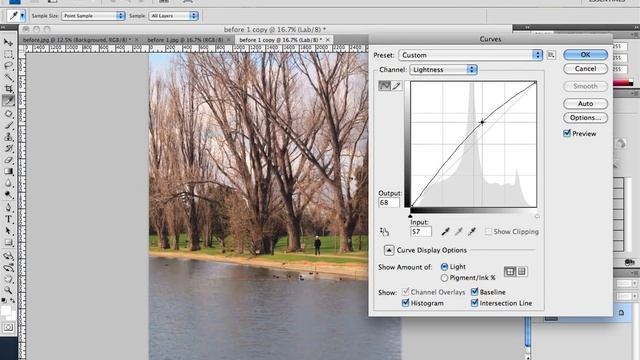The width and height of the screenshot is (640, 360).
Task: Open the eyedropper tool preset picker arrow
Action: point(22,16)
